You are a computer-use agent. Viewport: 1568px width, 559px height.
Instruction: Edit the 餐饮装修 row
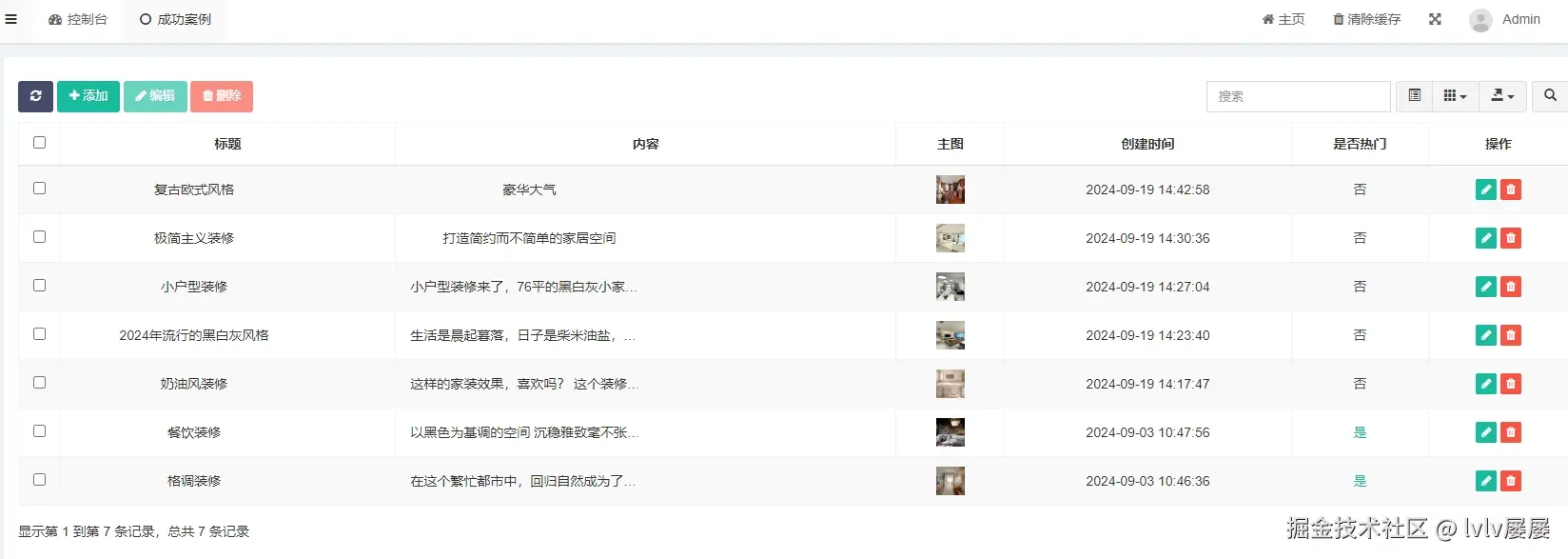[1486, 432]
